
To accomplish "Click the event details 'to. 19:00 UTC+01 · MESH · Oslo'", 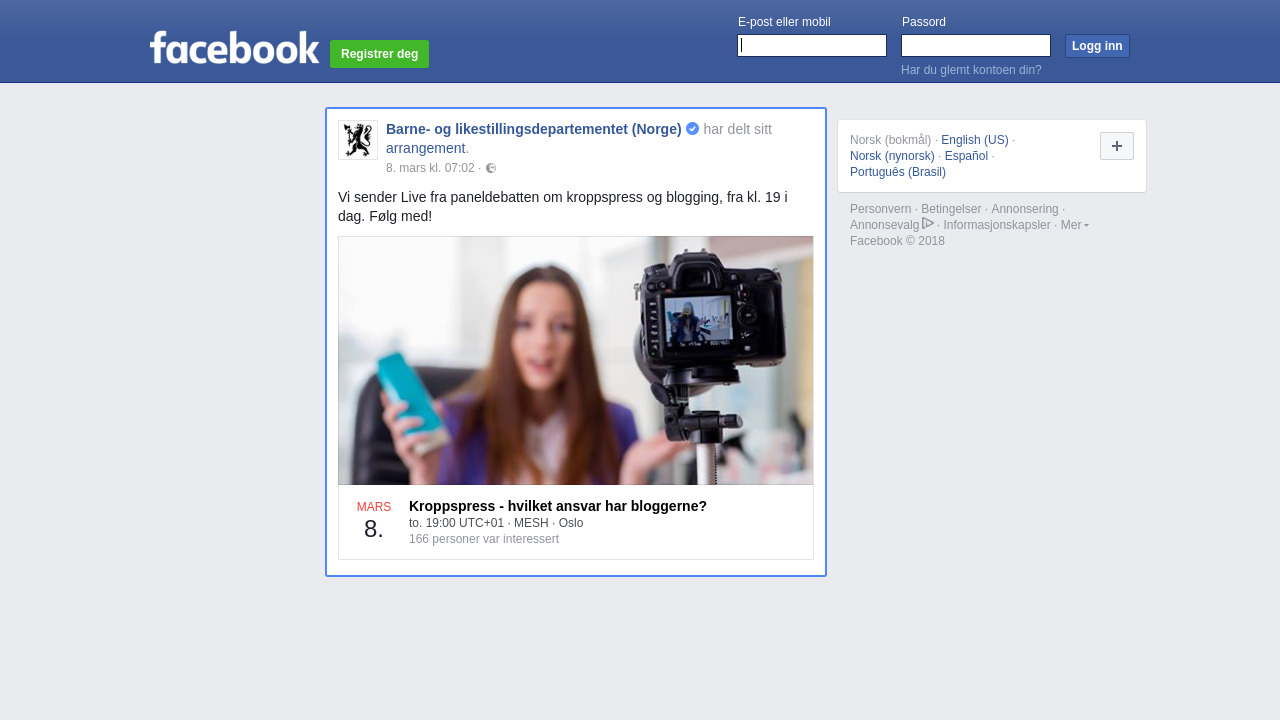I will [x=496, y=523].
